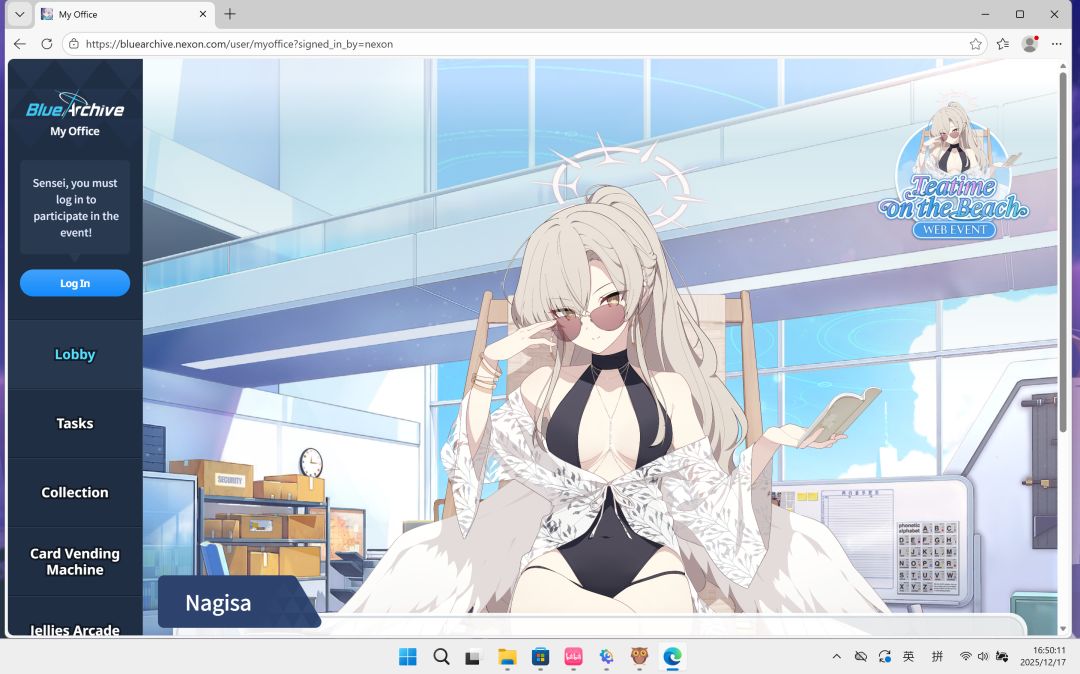Open Microsoft Store from the taskbar
Image resolution: width=1080 pixels, height=674 pixels.
tap(541, 657)
